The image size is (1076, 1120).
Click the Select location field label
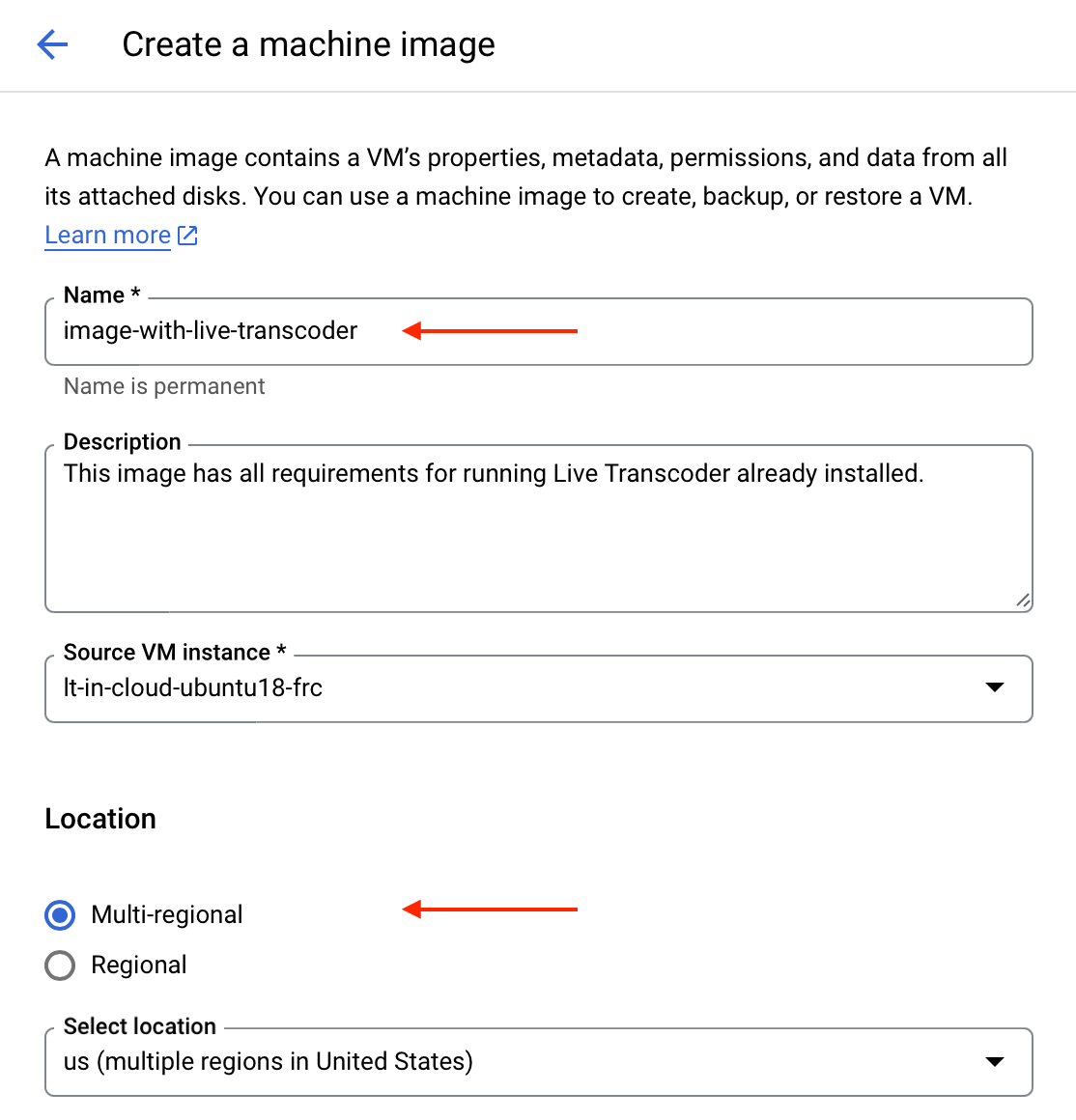tap(140, 1026)
